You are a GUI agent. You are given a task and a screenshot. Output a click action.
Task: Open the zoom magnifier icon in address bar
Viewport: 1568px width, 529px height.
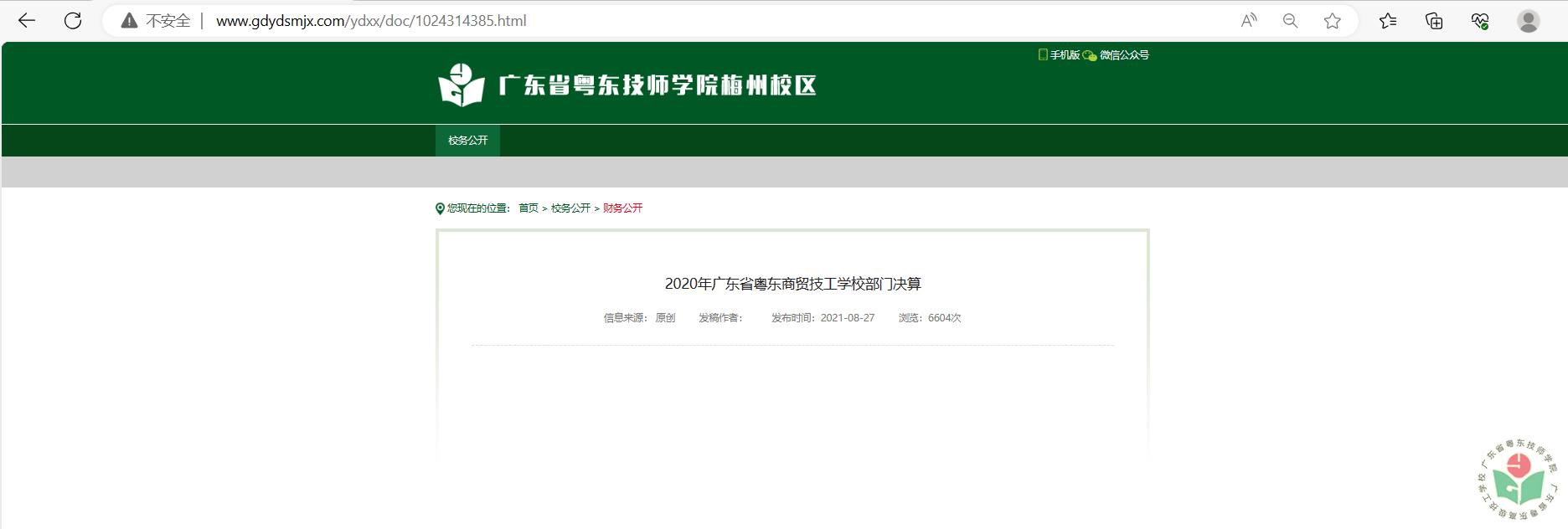click(x=1290, y=21)
